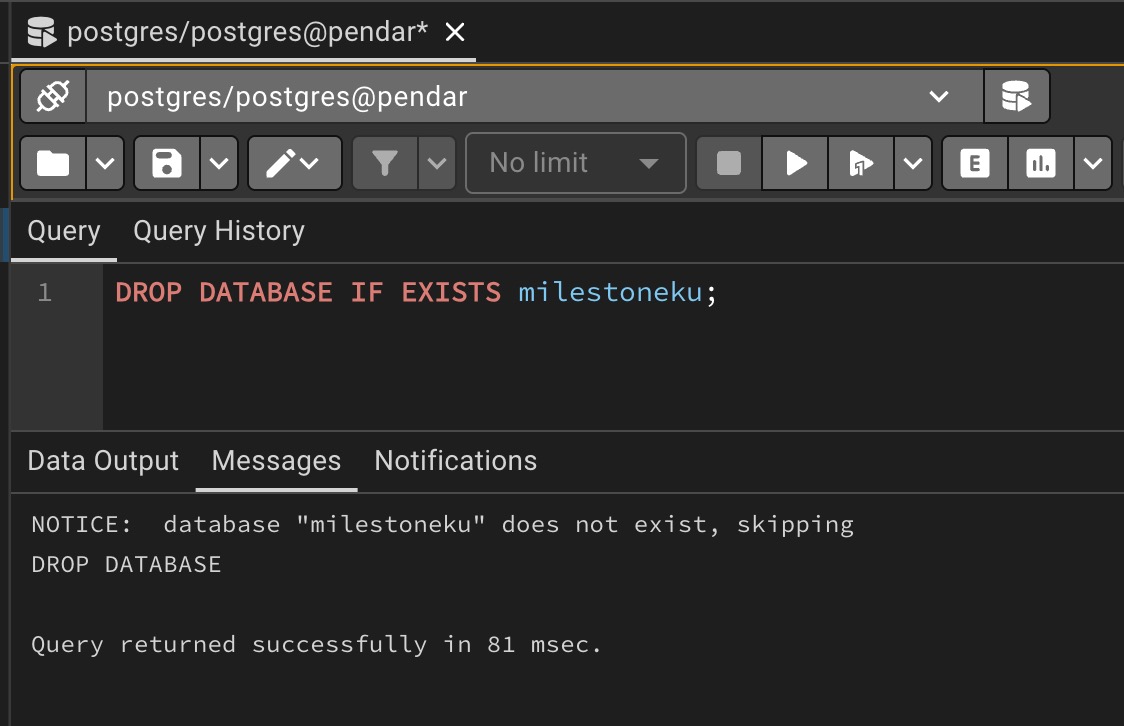Viewport: 1124px width, 726px height.
Task: Expand the Open File dropdown arrow
Action: (x=105, y=163)
